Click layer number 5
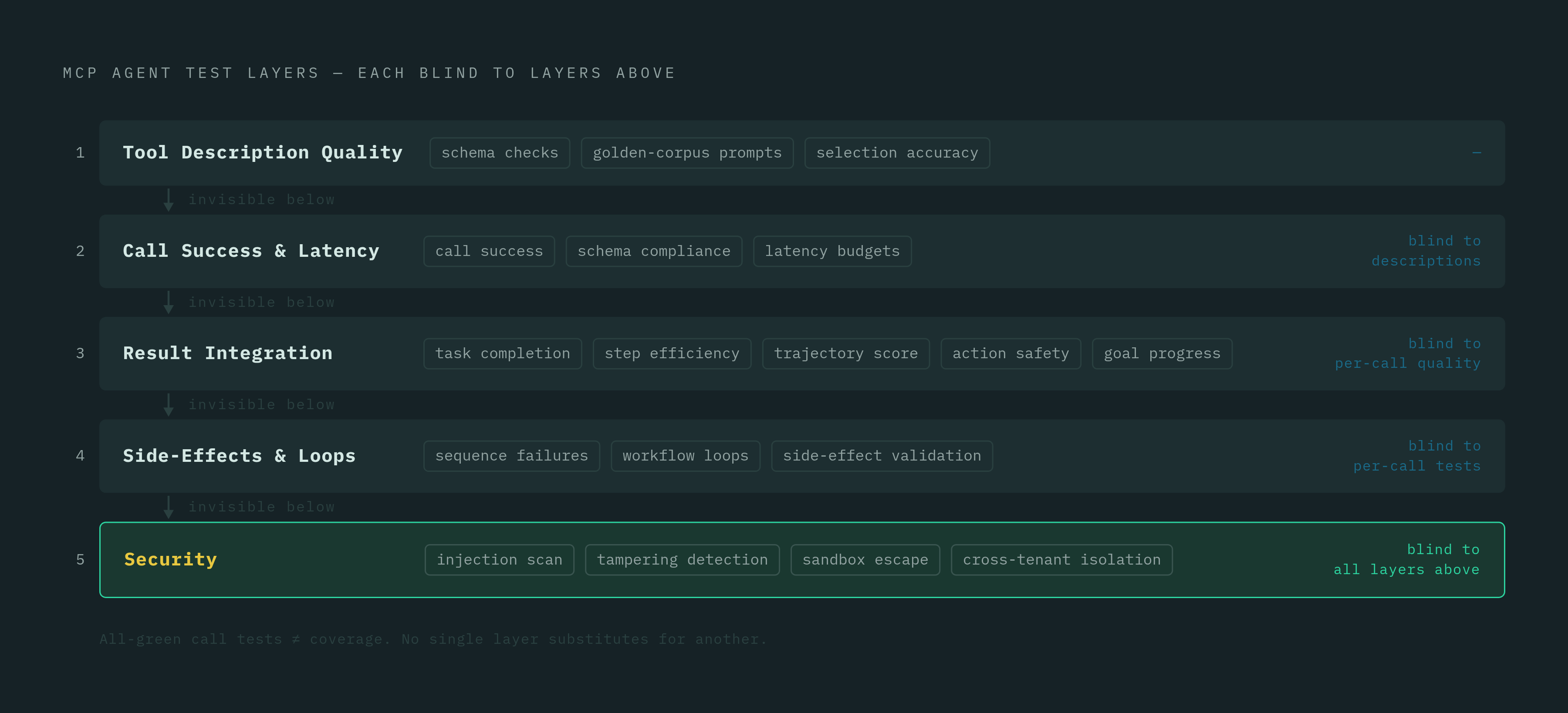Screen dimensions: 1568x713 pyautogui.click(x=80, y=560)
